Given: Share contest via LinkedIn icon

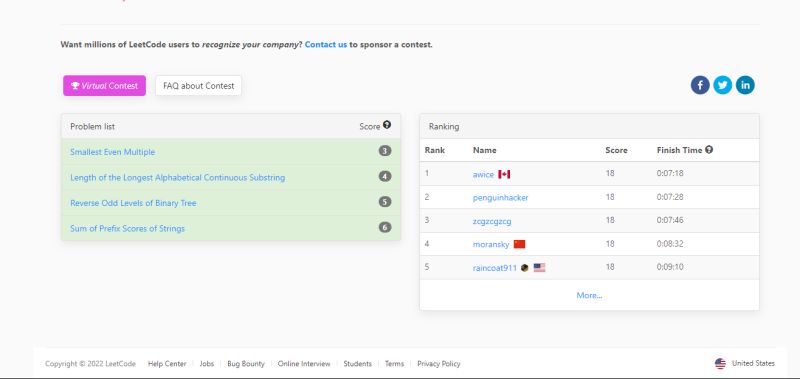Looking at the screenshot, I should [745, 85].
